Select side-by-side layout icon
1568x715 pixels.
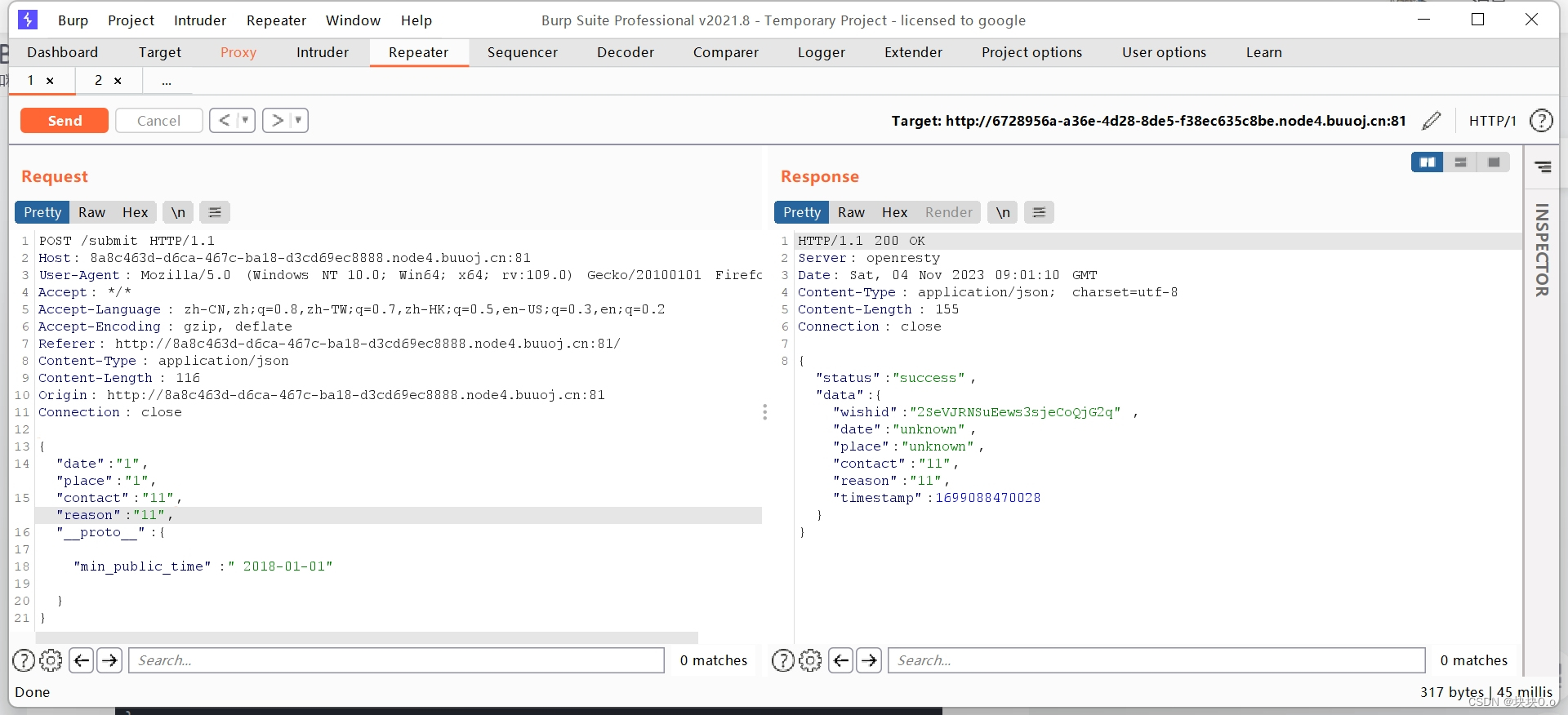[x=1427, y=162]
